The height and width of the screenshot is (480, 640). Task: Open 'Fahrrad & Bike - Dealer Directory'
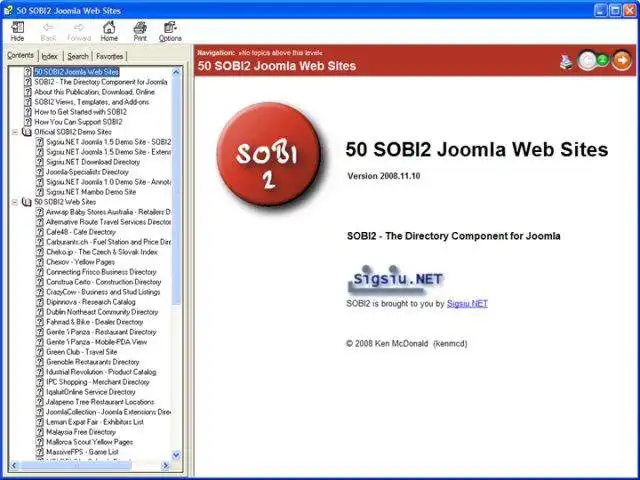(94, 322)
